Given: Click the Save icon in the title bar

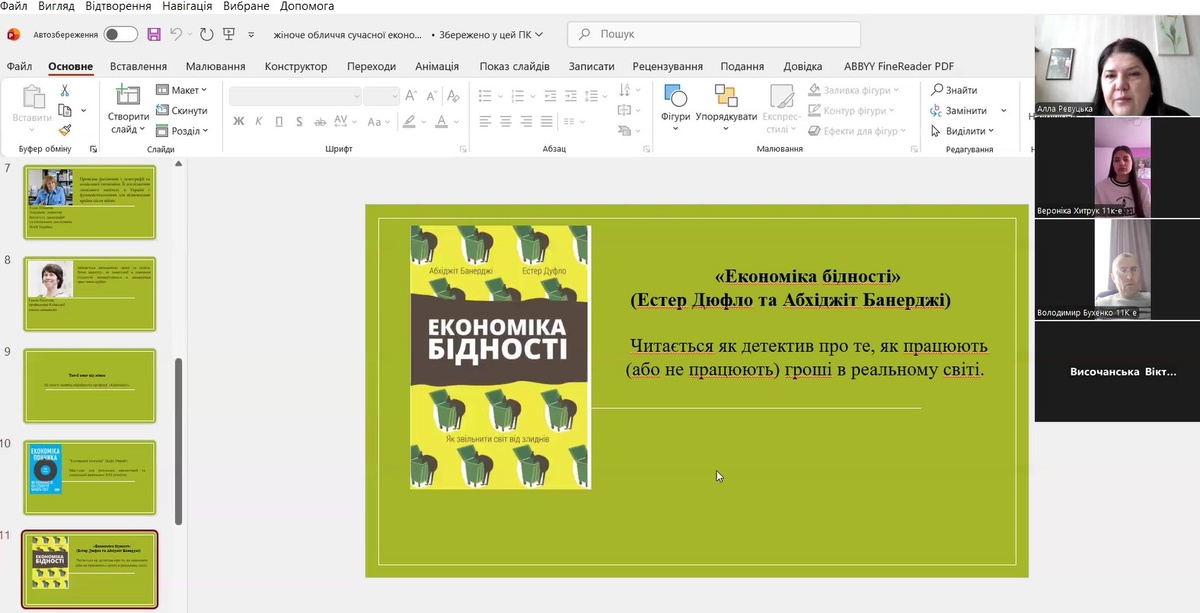Looking at the screenshot, I should tap(154, 34).
